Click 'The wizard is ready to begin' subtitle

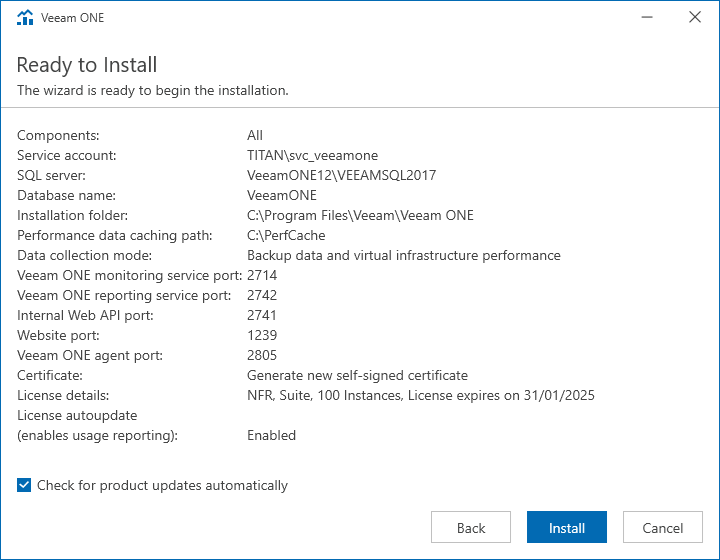153,90
